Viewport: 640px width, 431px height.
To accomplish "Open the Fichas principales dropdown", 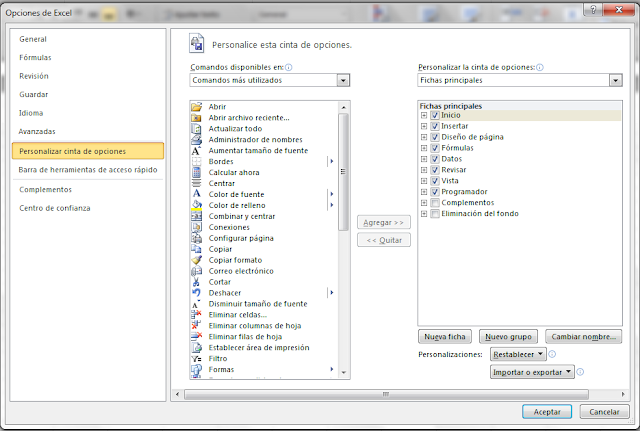I will point(616,80).
